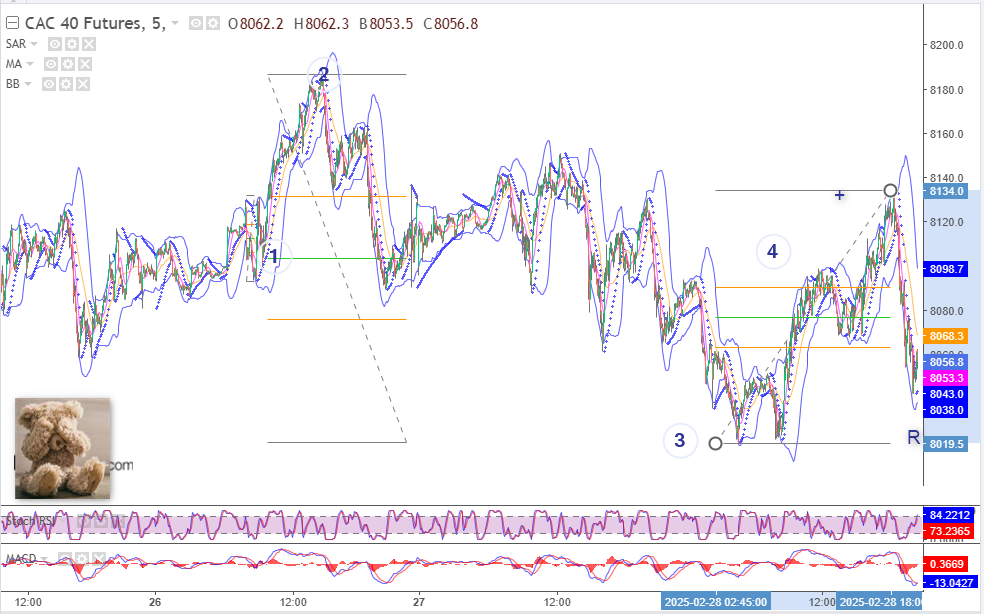Toggle MACD visibility eye icon
984x614 pixels.
pyautogui.click(x=65, y=559)
